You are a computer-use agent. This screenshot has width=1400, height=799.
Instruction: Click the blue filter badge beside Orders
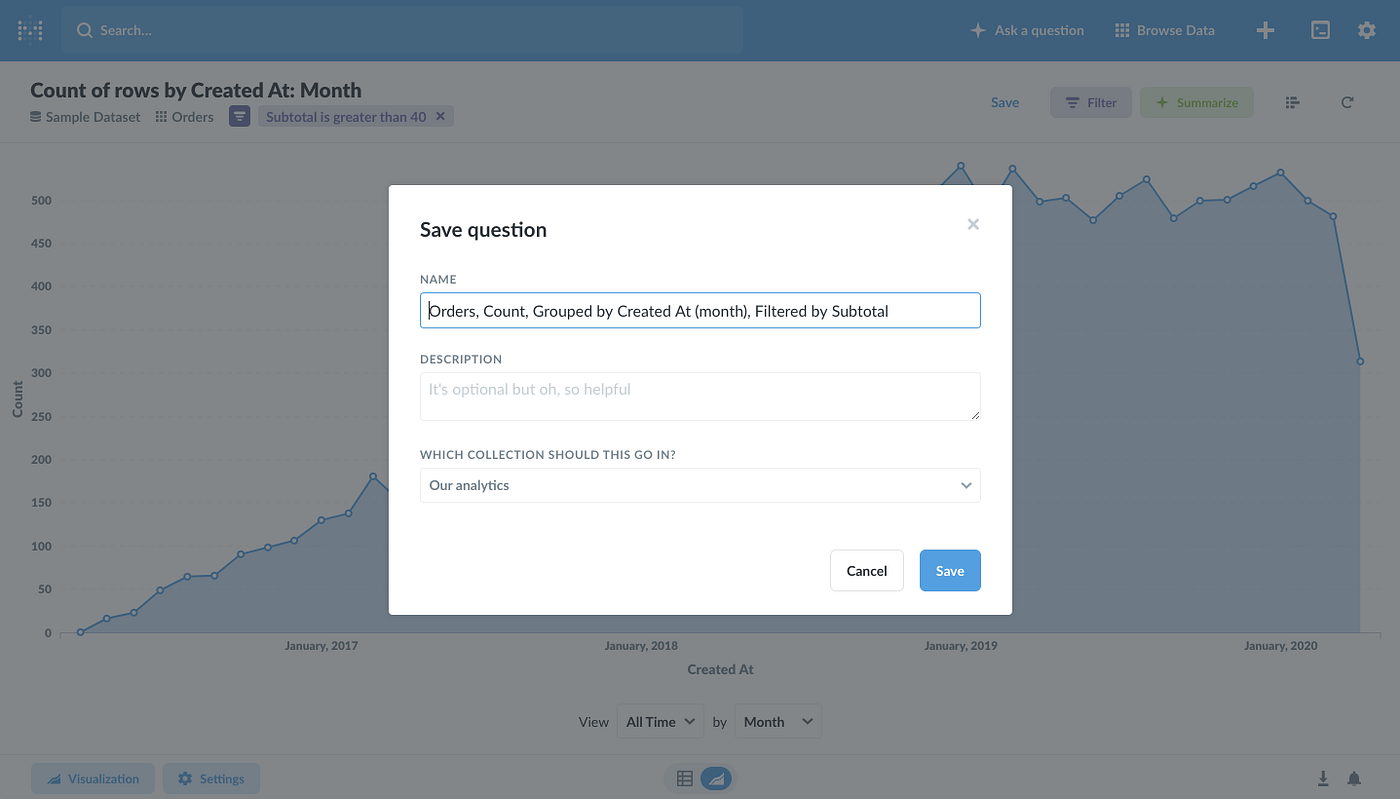point(239,116)
